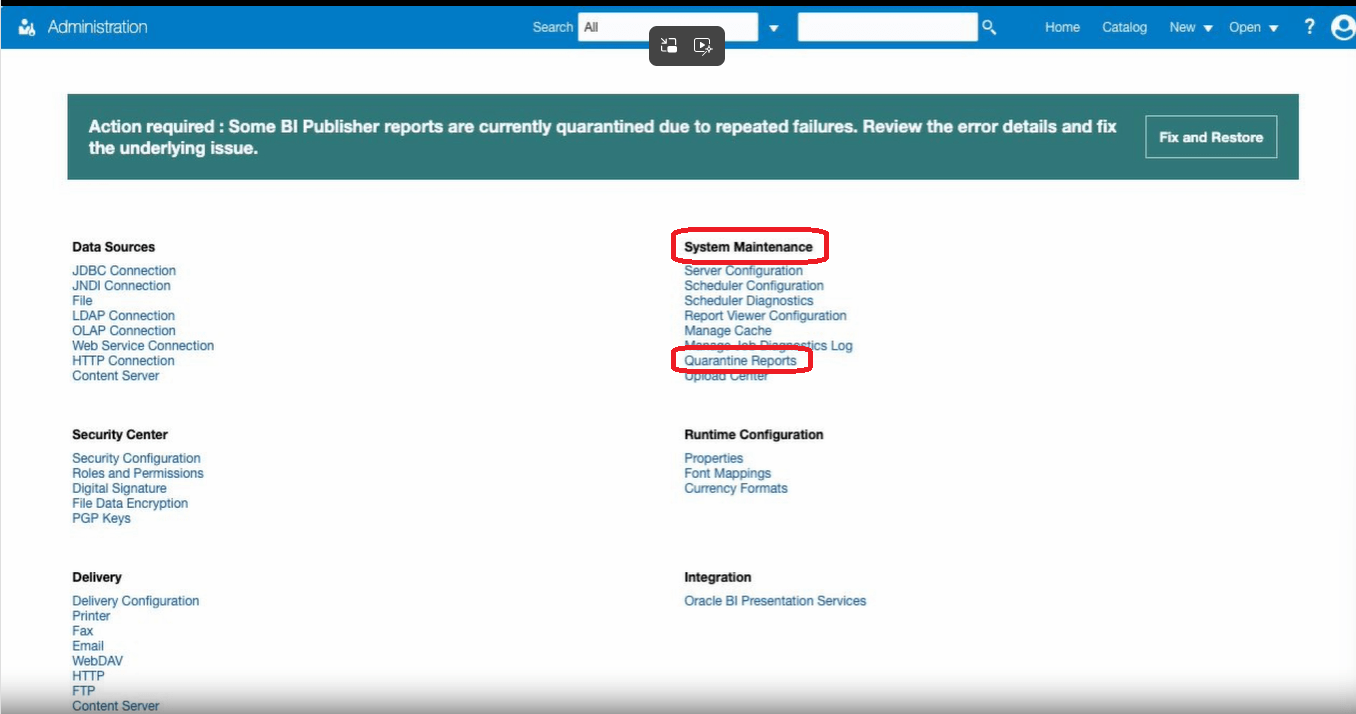Open the JNDI Connection link

pos(121,285)
